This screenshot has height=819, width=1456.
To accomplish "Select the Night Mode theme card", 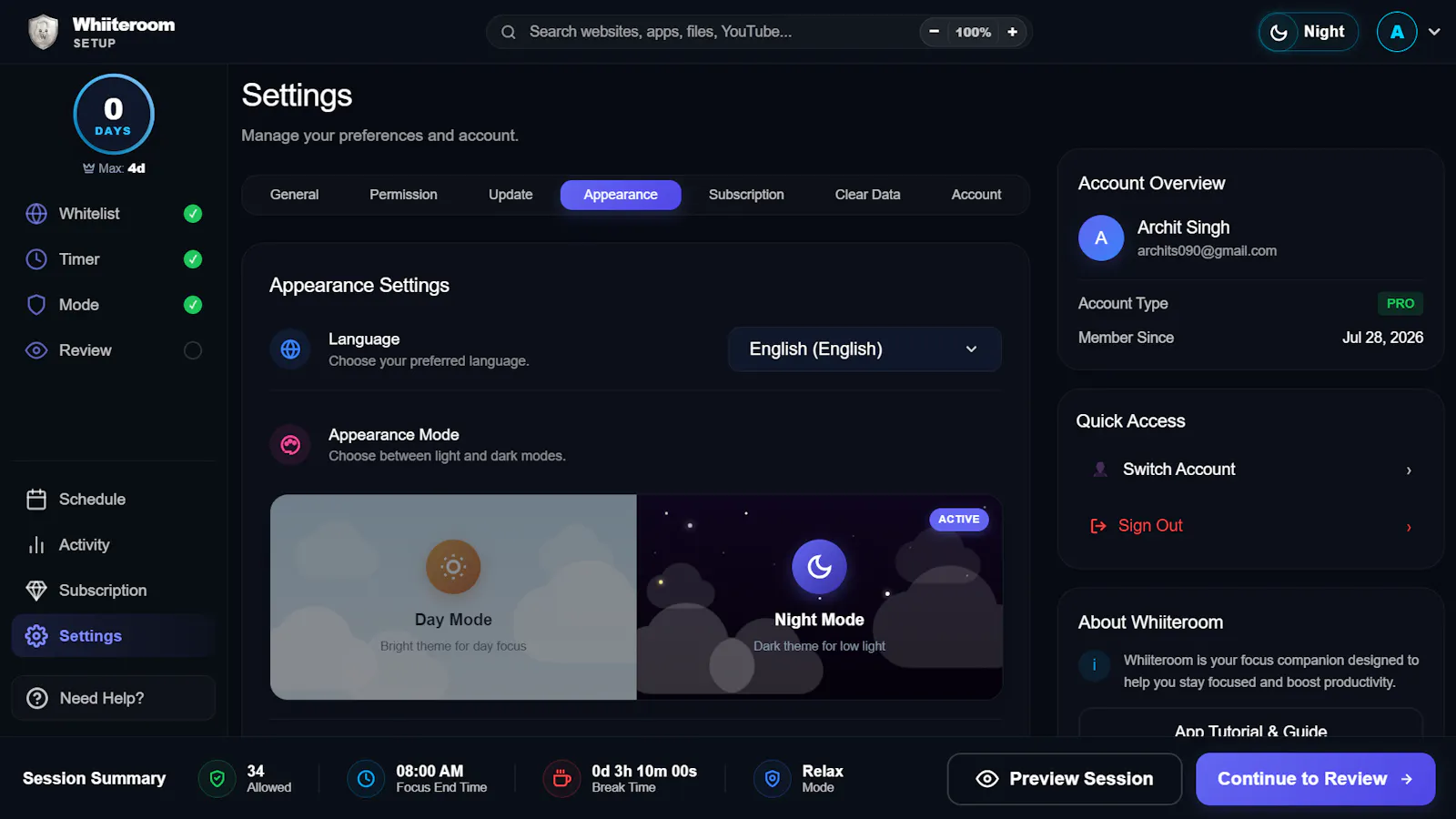I will point(819,597).
